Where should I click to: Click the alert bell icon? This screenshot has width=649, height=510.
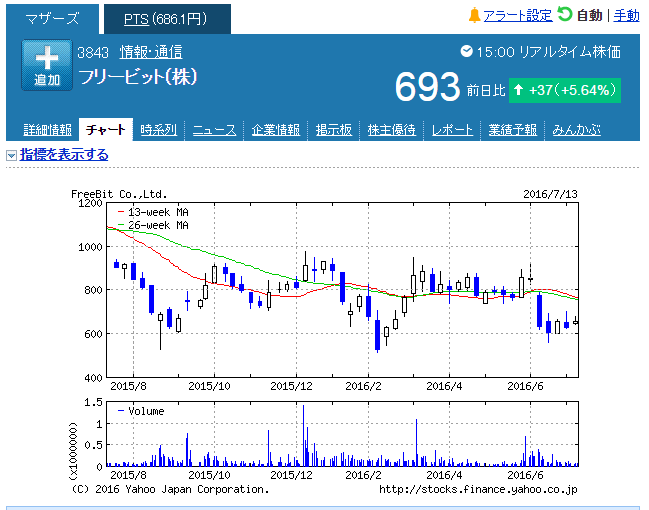(474, 16)
